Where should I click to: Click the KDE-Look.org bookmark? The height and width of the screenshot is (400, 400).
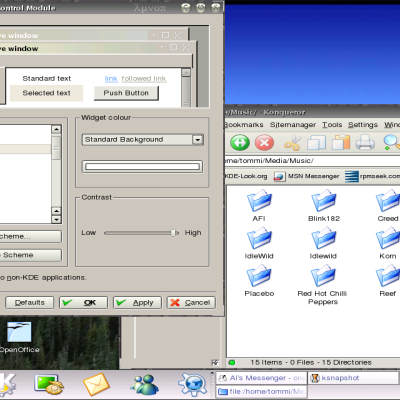tap(246, 176)
